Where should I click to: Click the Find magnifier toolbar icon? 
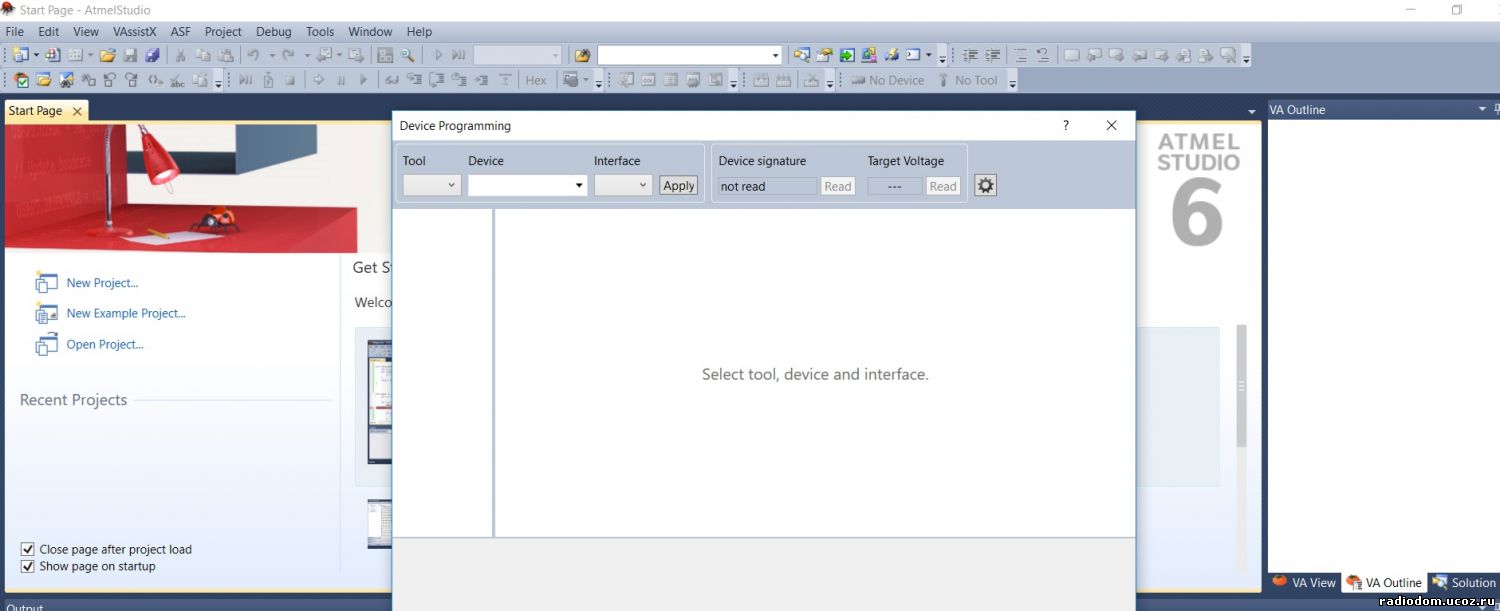[x=408, y=55]
